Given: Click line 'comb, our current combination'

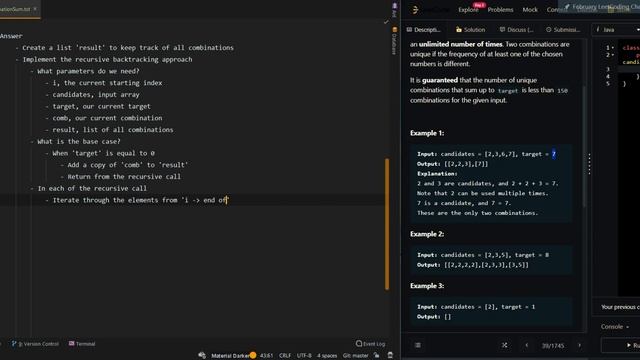Looking at the screenshot, I should tap(107, 118).
